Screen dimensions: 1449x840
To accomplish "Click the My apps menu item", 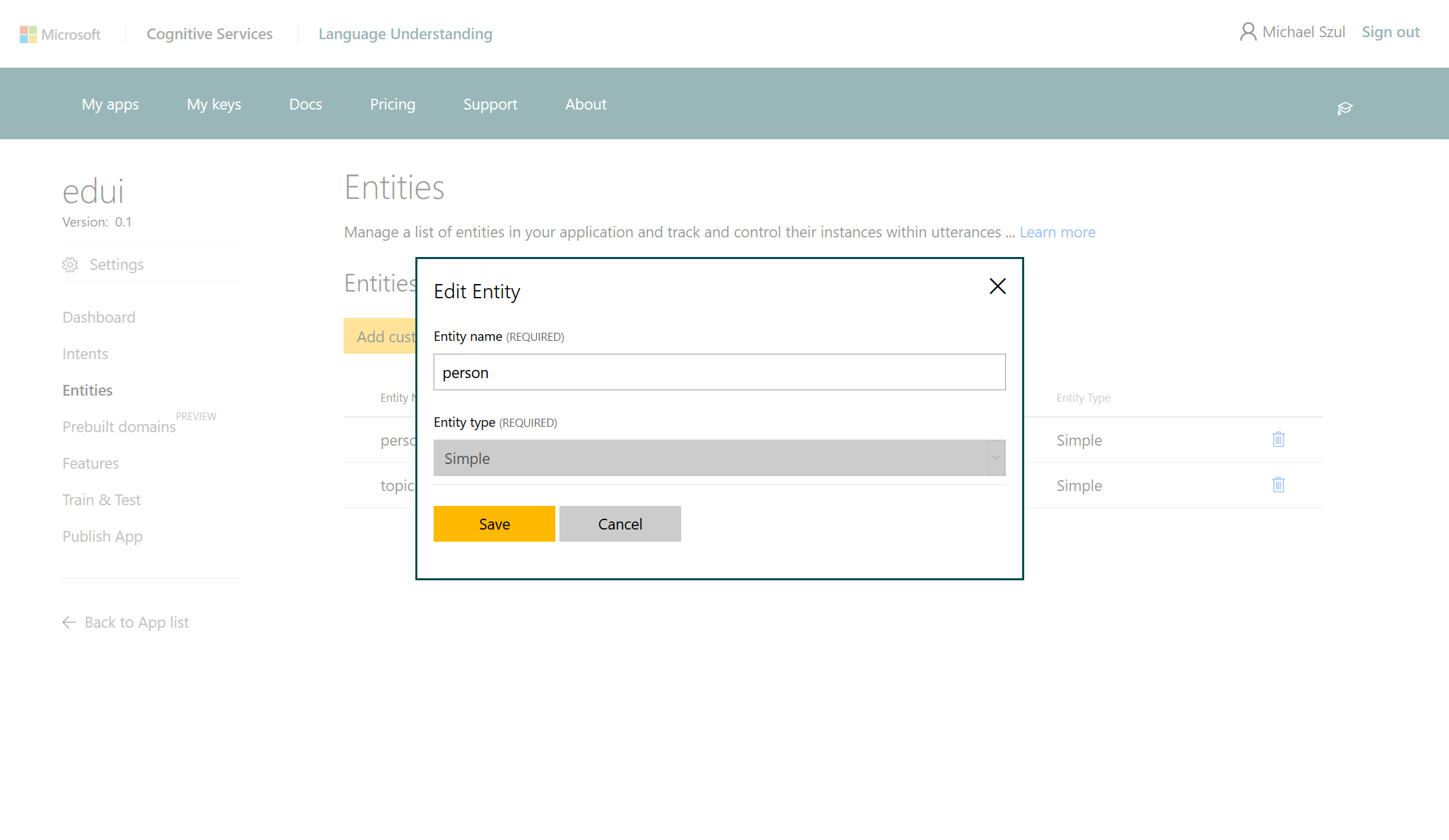I will click(x=110, y=103).
